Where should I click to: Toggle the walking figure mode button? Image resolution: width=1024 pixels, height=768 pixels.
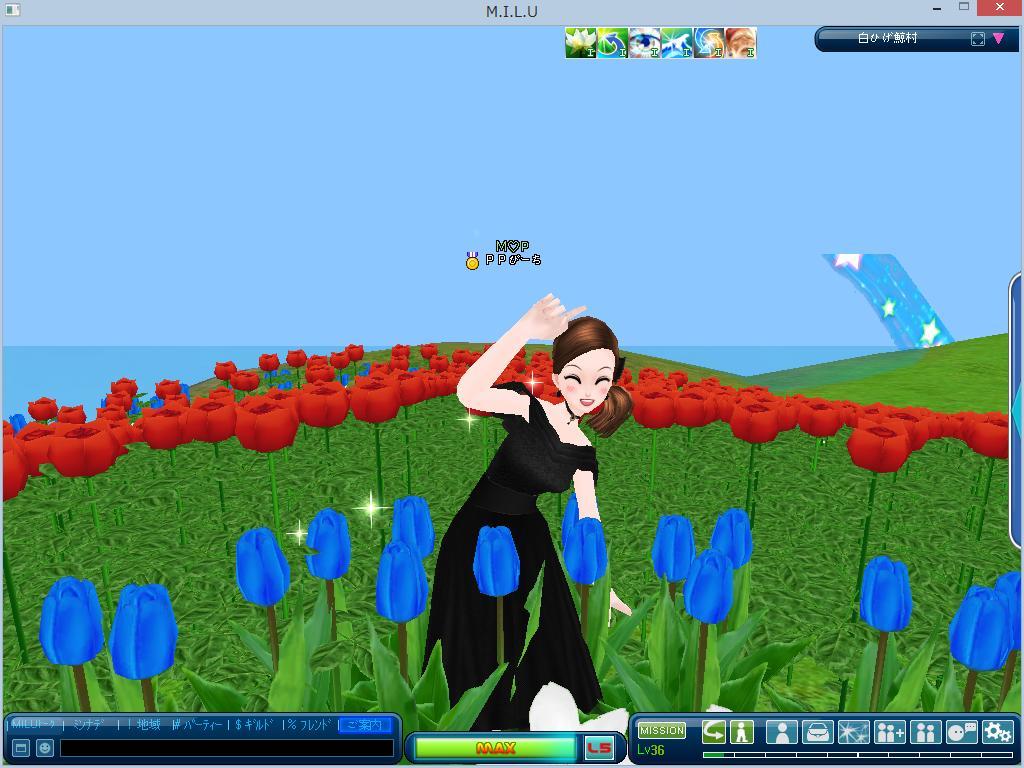click(x=741, y=732)
